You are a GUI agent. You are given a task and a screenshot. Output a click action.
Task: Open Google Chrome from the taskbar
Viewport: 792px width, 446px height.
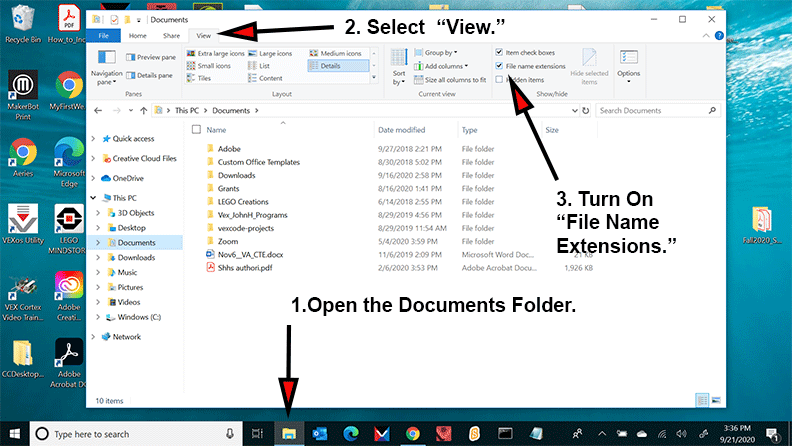click(412, 433)
